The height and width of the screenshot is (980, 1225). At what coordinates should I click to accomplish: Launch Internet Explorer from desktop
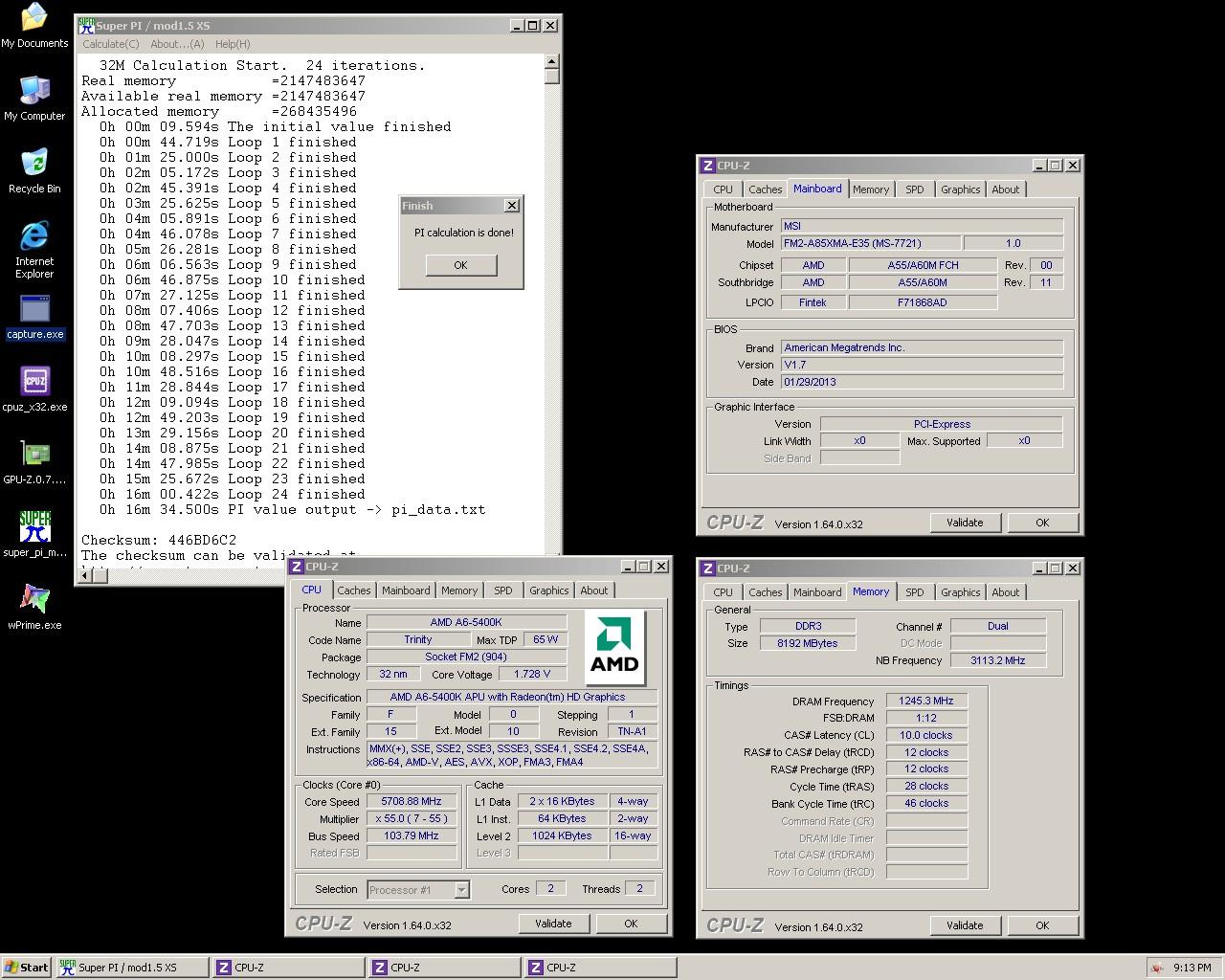(34, 250)
